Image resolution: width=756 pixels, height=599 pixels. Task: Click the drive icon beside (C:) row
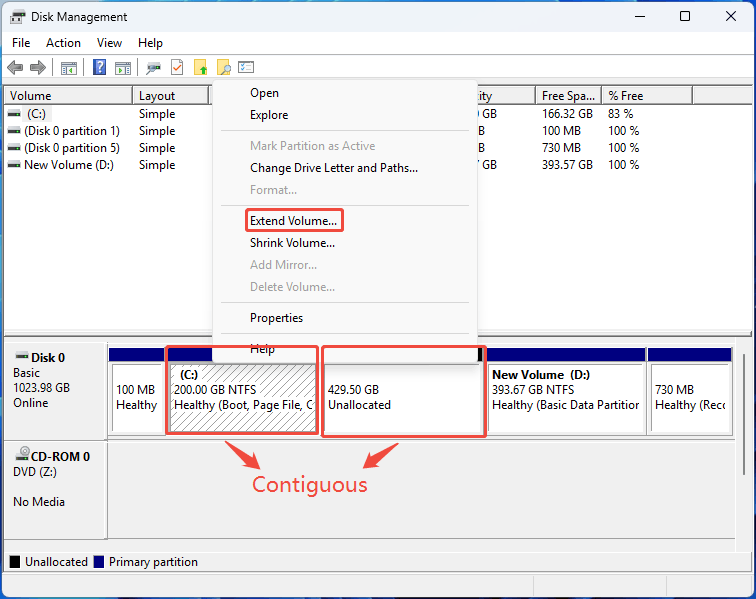click(14, 114)
